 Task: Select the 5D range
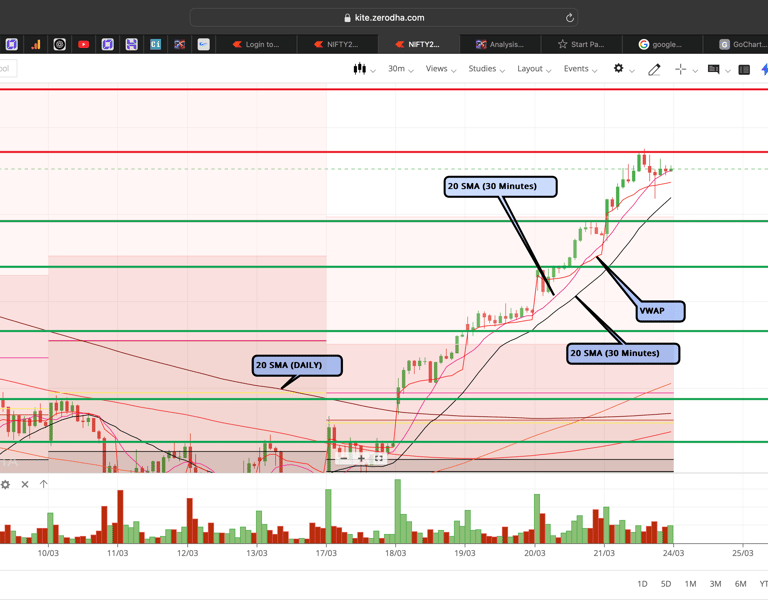click(x=666, y=584)
